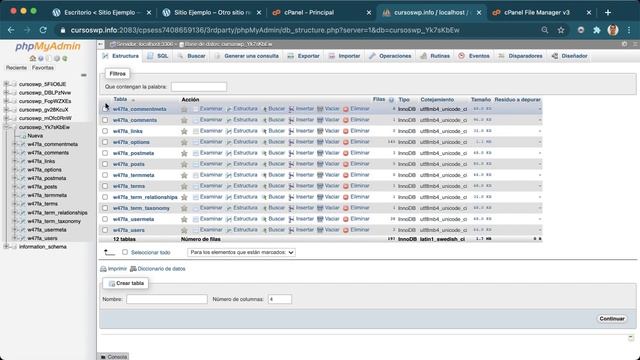Click Estructura icon for w47fa_term_taxonomy

pyautogui.click(x=229, y=208)
